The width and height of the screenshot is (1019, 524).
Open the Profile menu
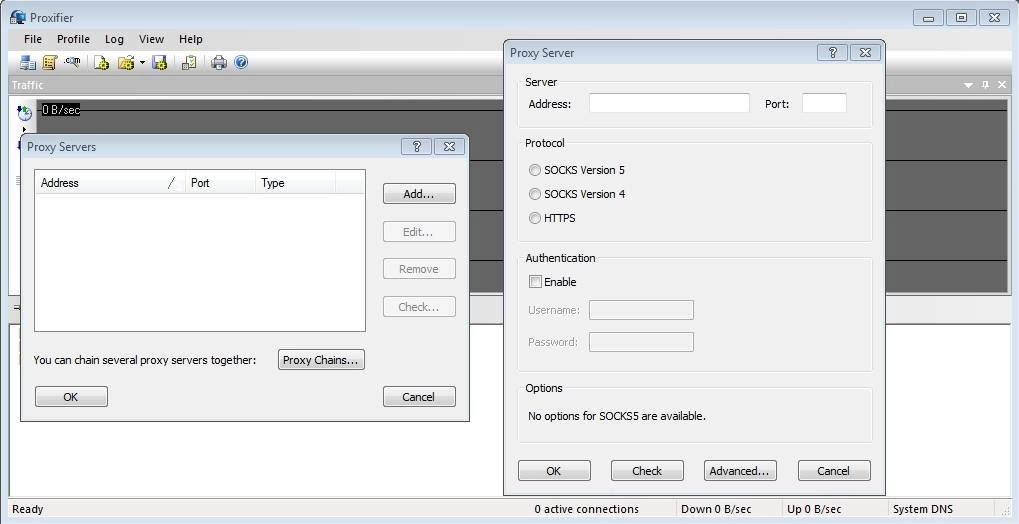(x=73, y=39)
